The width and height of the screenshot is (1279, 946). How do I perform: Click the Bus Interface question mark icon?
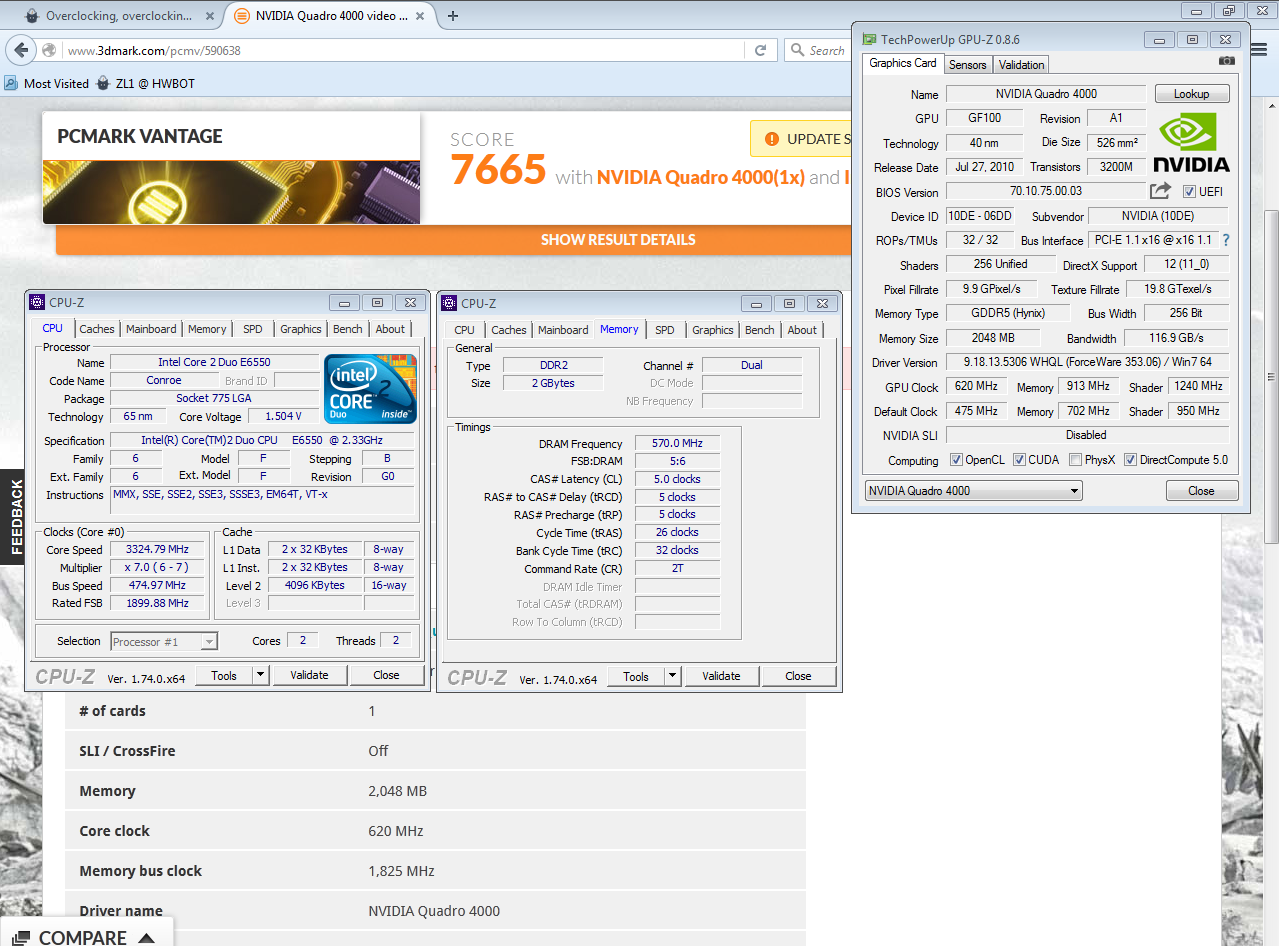click(x=1226, y=240)
